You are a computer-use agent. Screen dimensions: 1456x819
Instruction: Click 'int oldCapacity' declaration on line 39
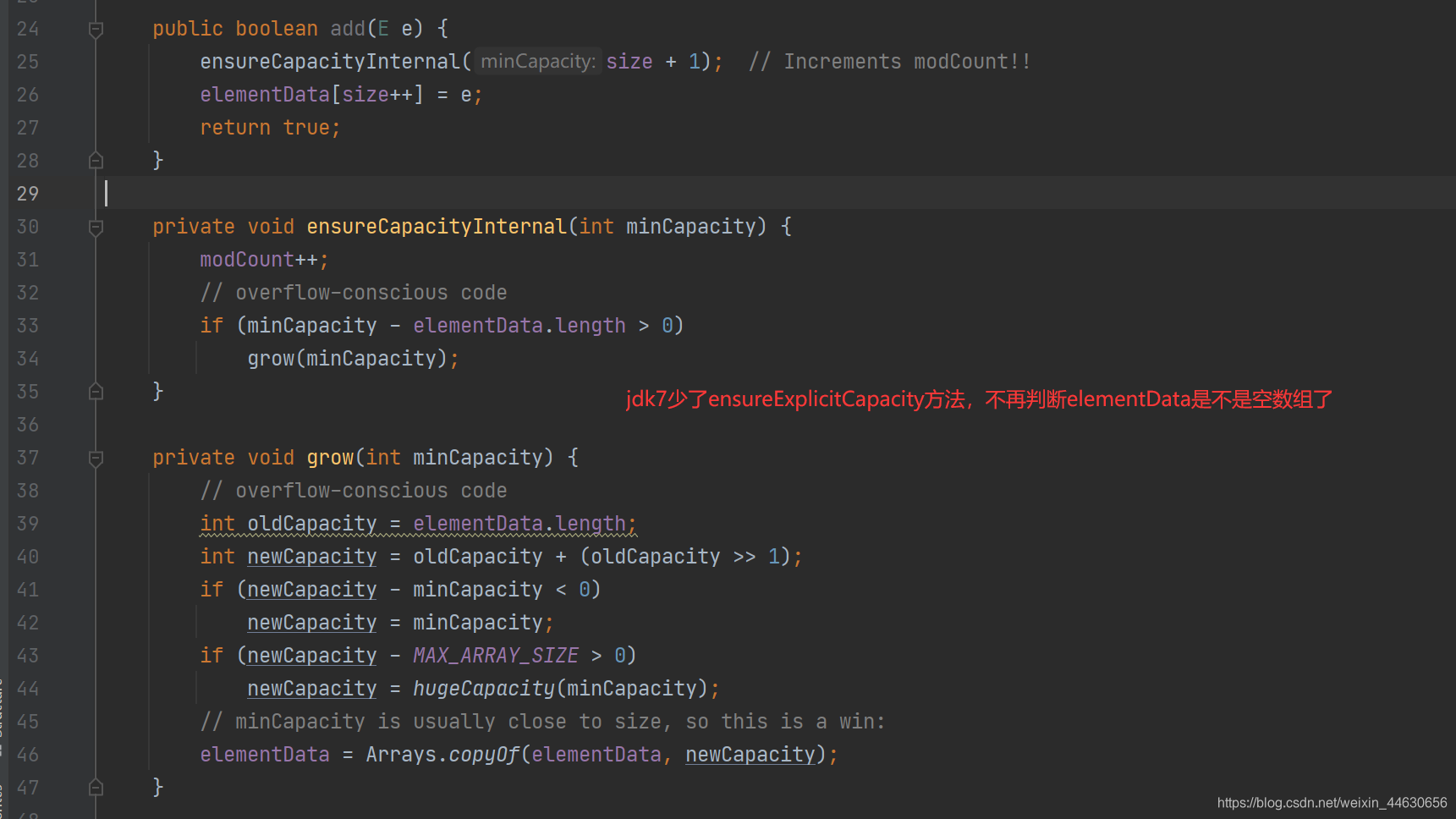[288, 524]
